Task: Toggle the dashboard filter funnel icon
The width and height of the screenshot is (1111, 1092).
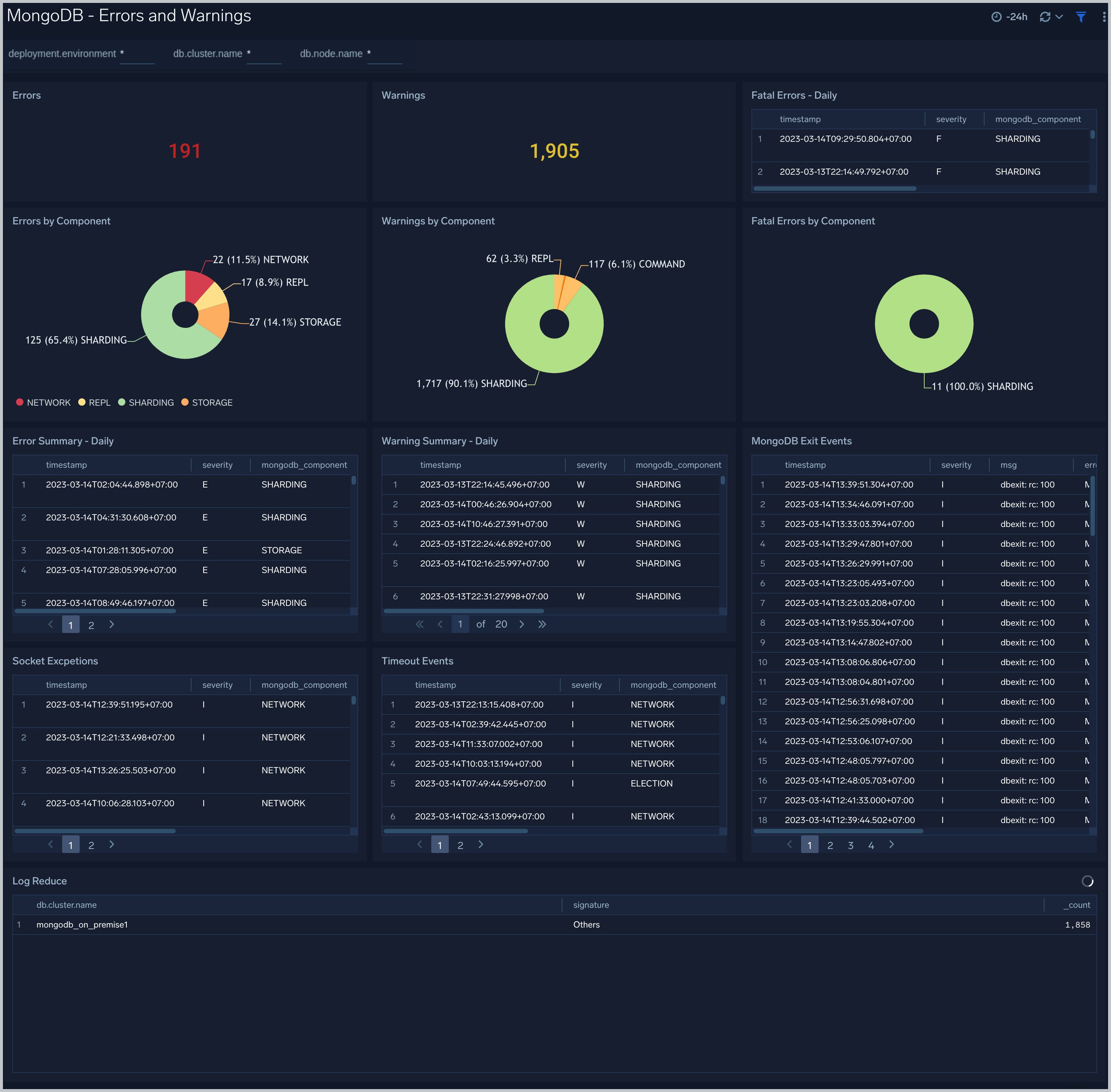Action: click(x=1081, y=17)
